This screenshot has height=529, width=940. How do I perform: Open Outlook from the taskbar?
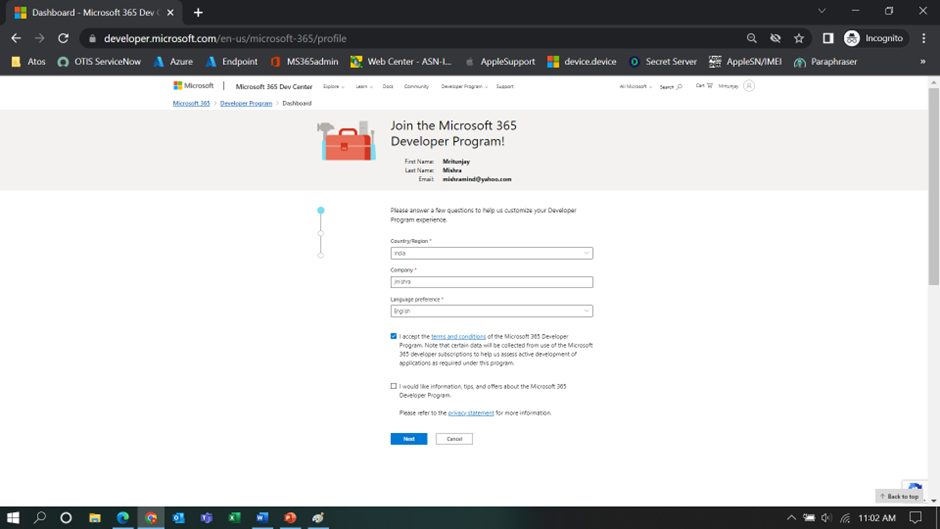pyautogui.click(x=179, y=518)
